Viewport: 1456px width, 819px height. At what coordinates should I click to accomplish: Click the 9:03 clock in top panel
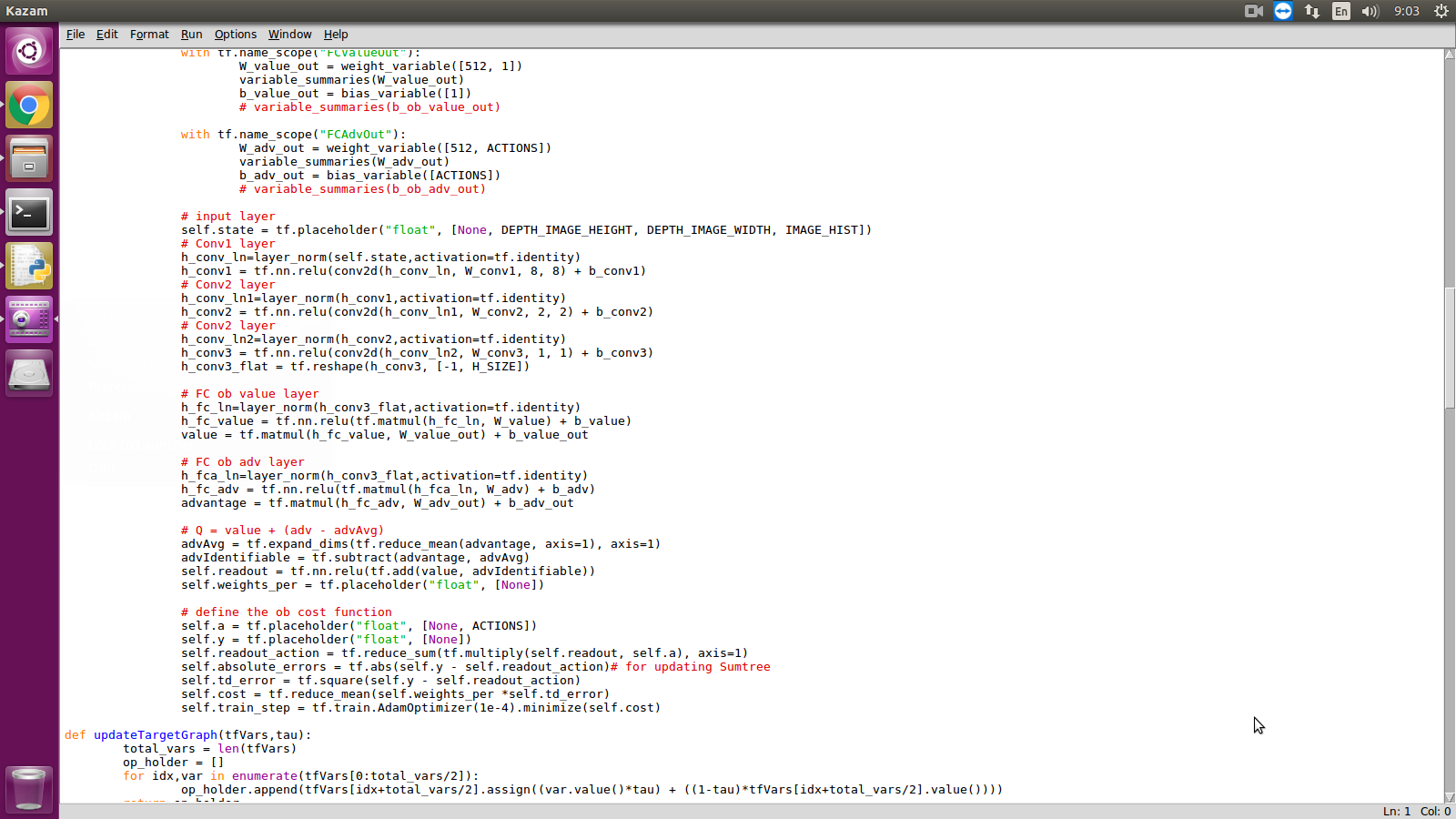tap(1407, 11)
